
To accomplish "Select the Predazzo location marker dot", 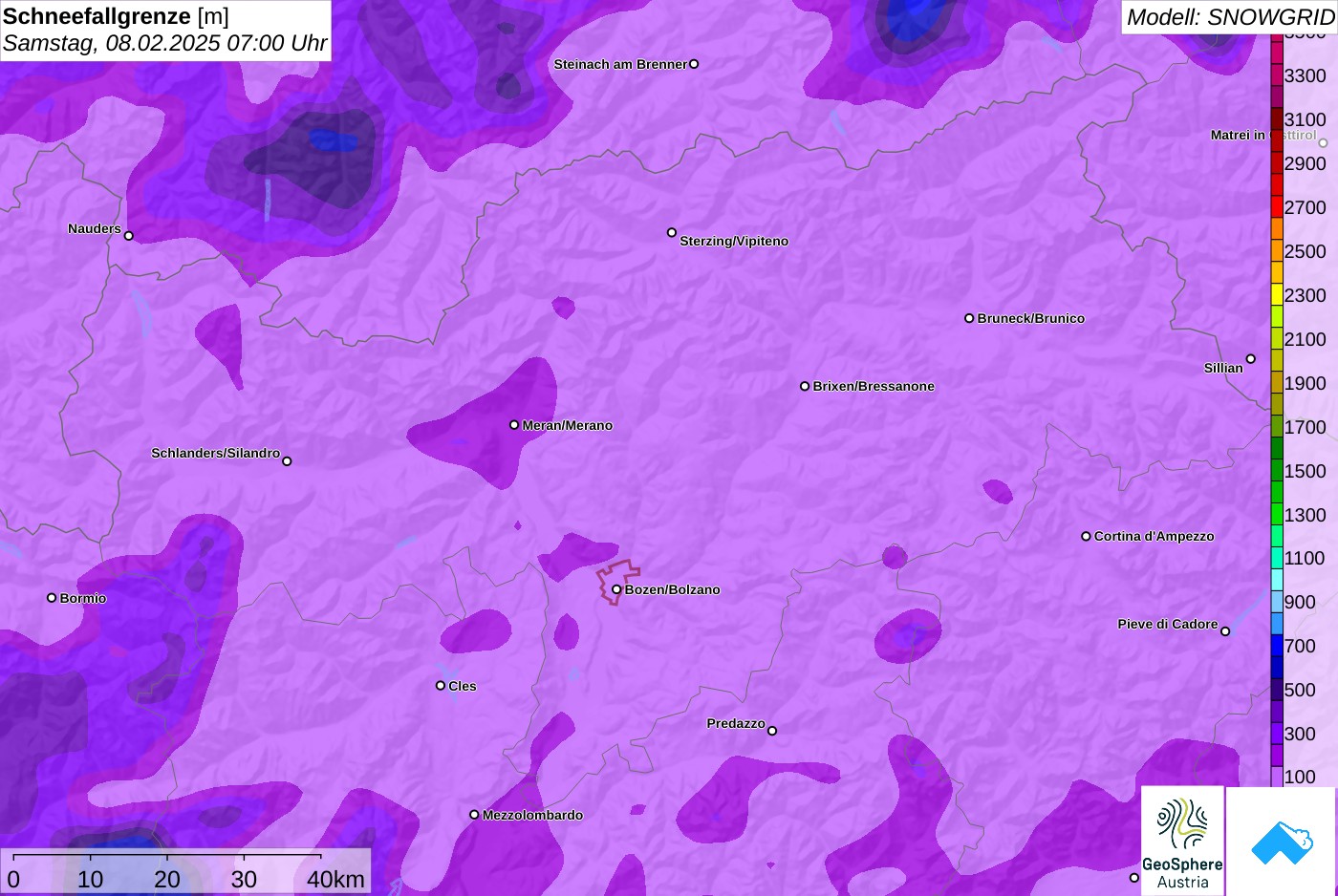I will point(772,731).
